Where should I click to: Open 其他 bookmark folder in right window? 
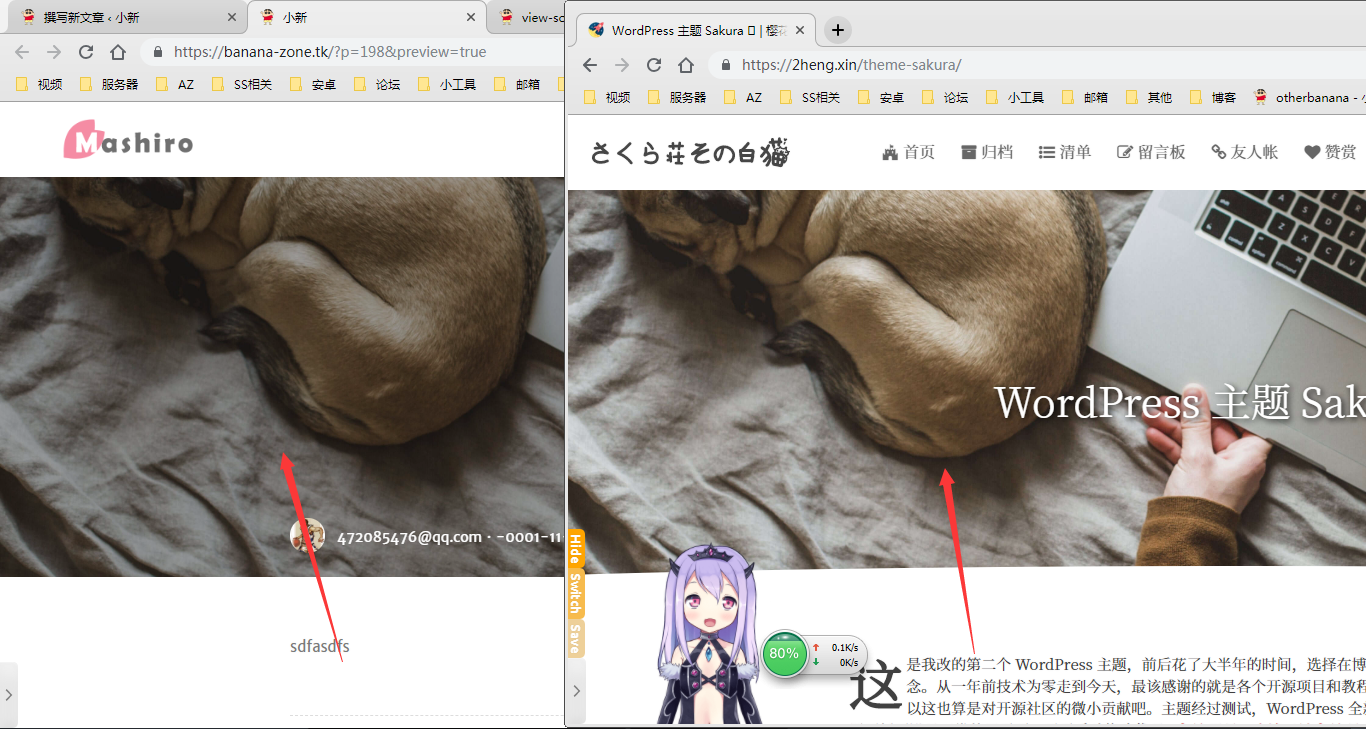pyautogui.click(x=1149, y=98)
